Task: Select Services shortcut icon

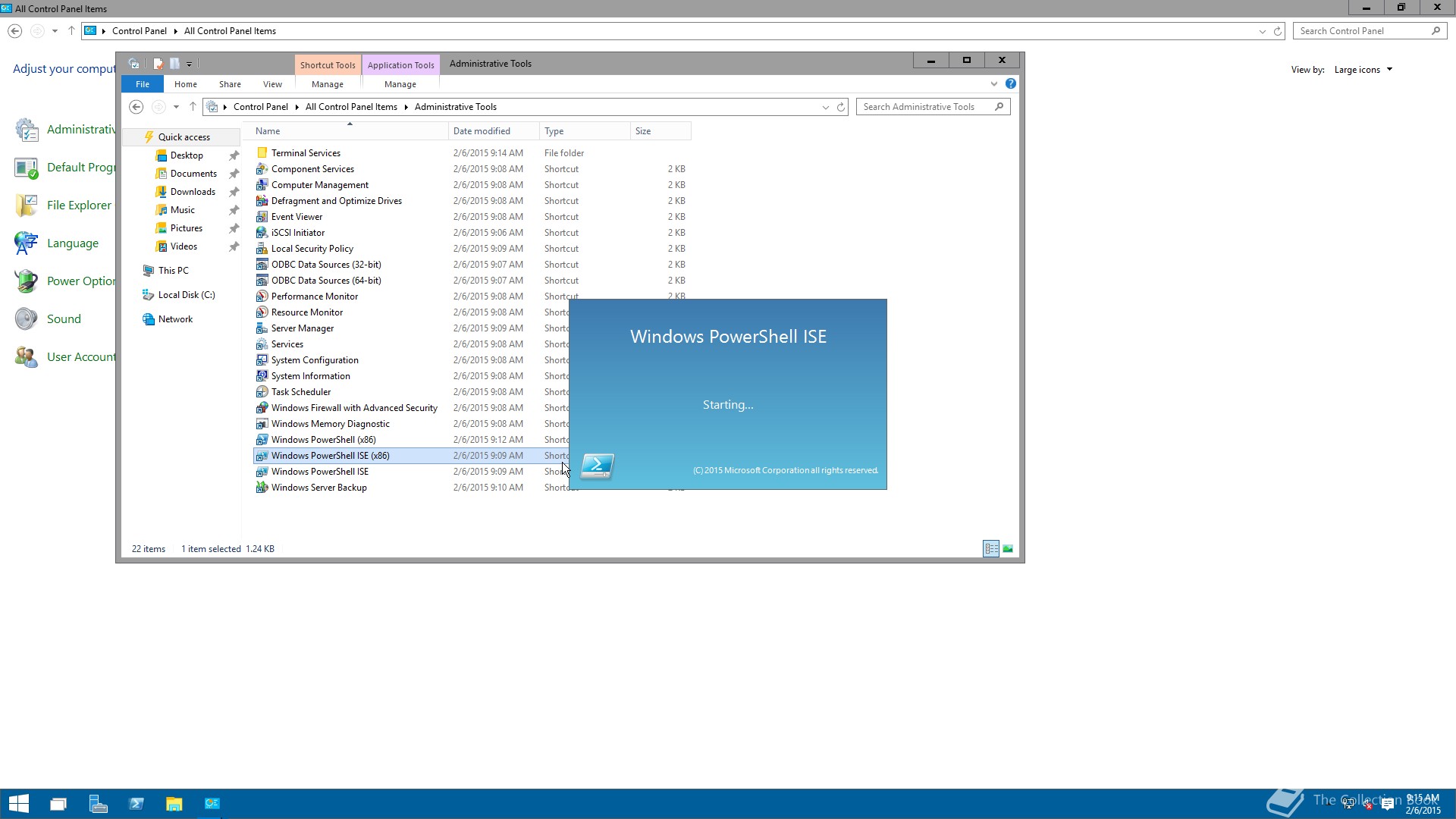Action: [262, 344]
